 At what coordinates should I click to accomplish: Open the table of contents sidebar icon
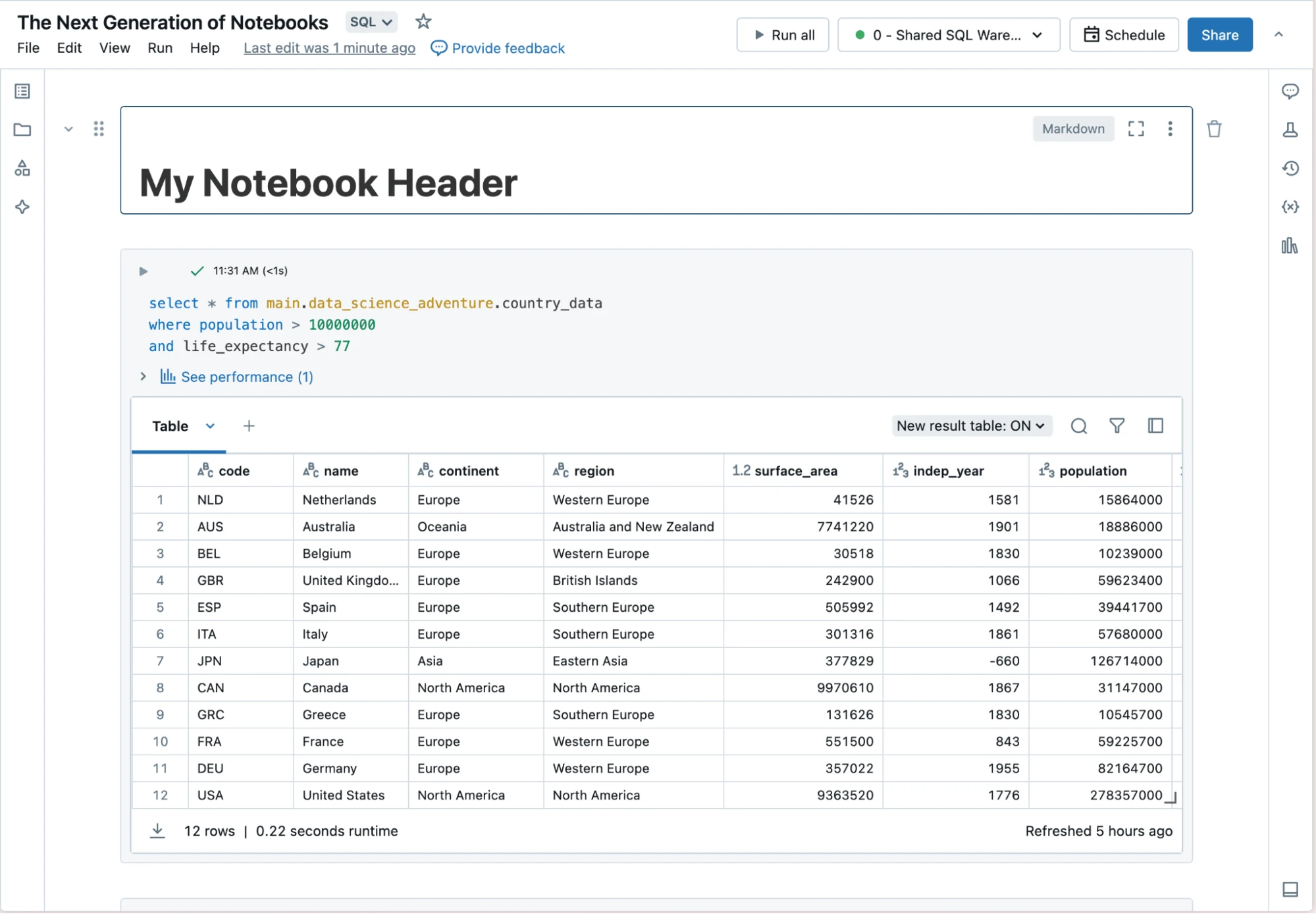tap(22, 91)
